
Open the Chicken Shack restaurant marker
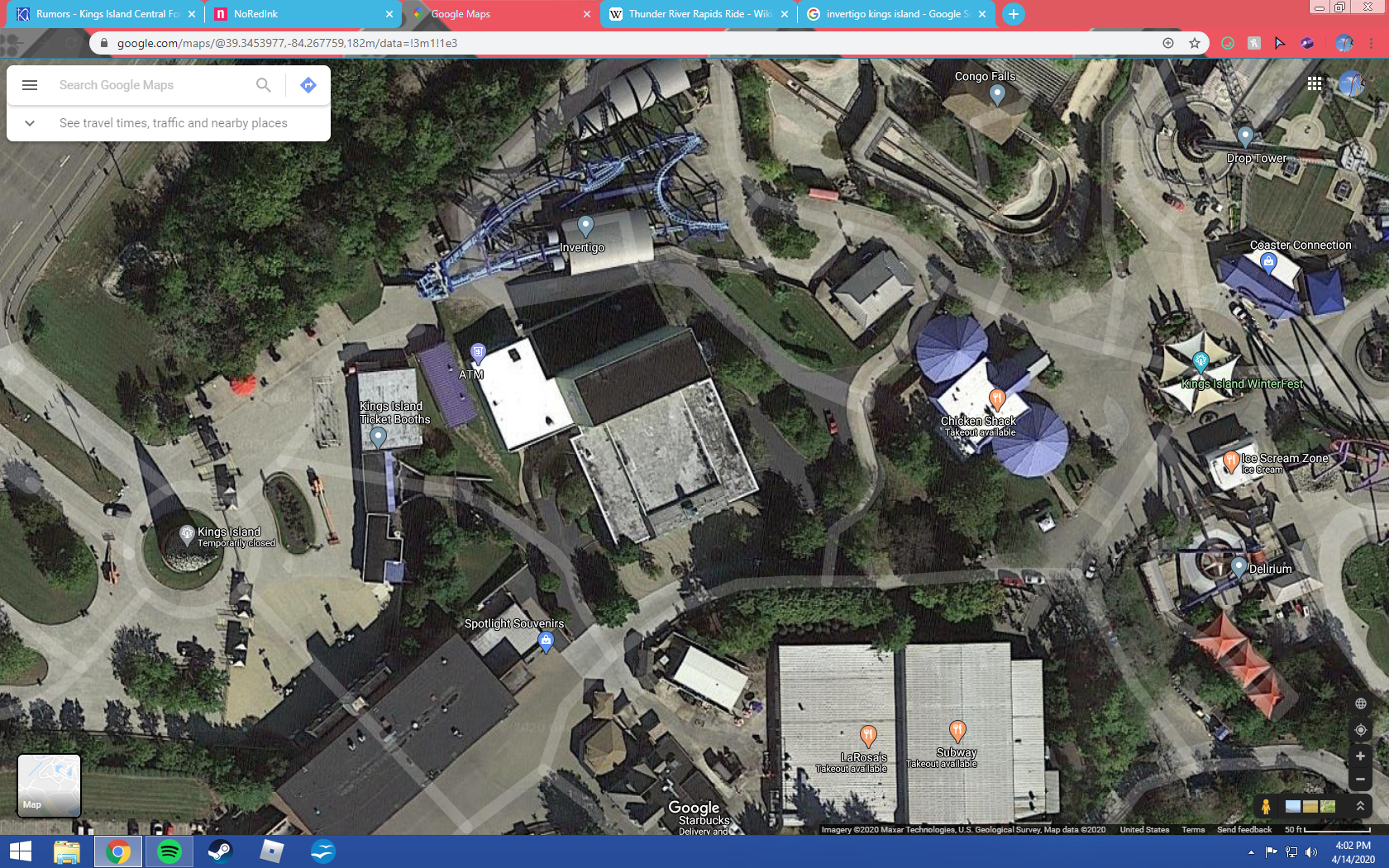(997, 400)
